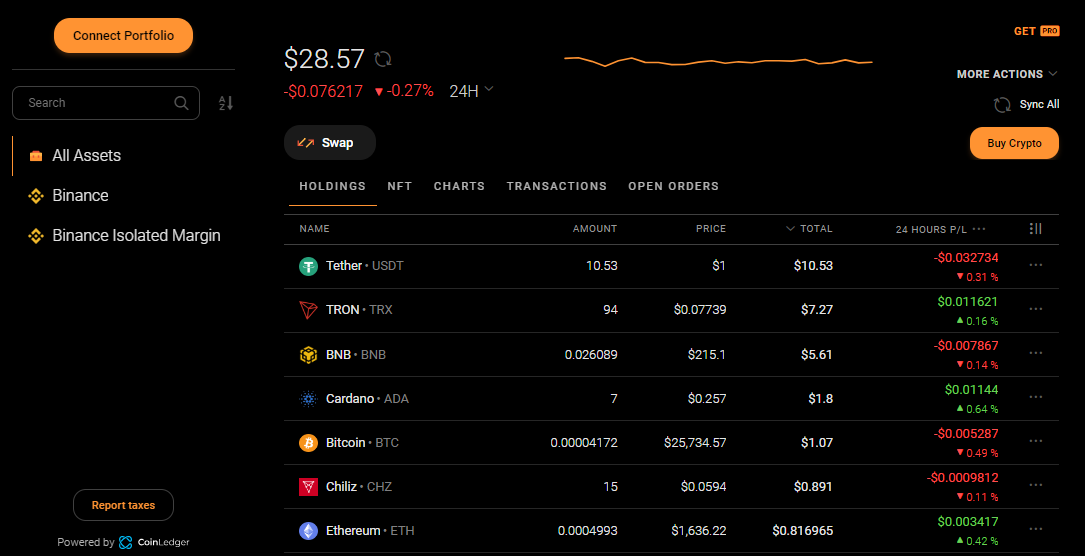Click the Connect Portfolio button
1085x556 pixels.
point(123,35)
